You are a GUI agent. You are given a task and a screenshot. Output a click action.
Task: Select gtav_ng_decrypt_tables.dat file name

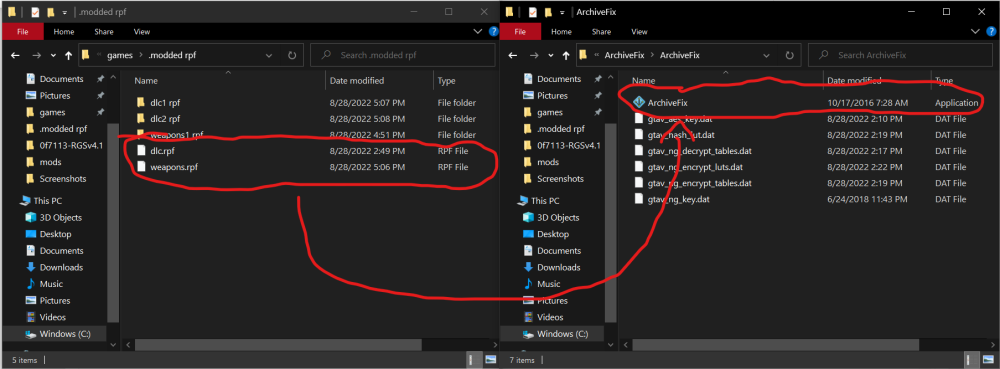pyautogui.click(x=700, y=150)
